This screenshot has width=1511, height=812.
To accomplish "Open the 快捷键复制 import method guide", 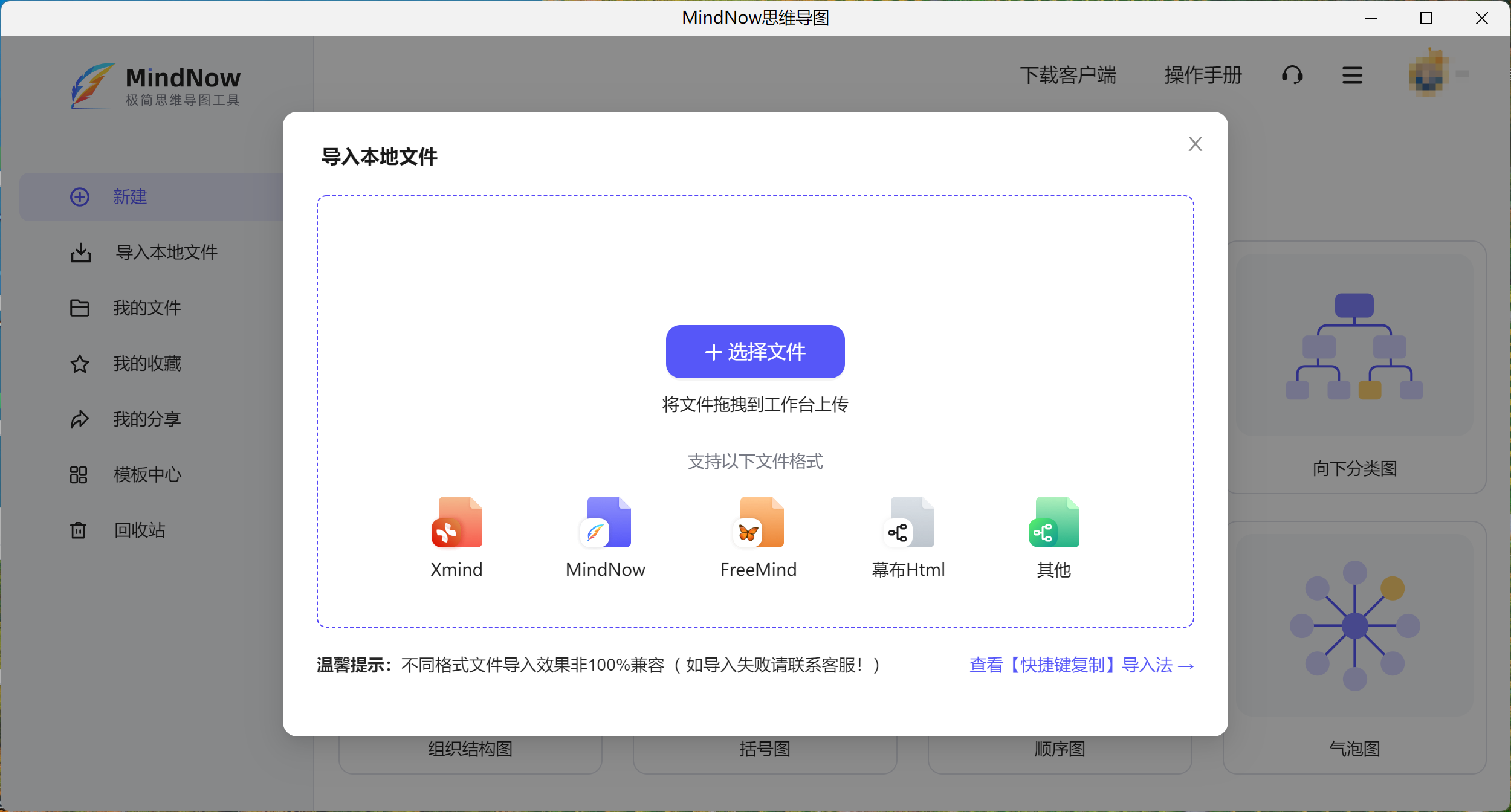I will click(1081, 665).
